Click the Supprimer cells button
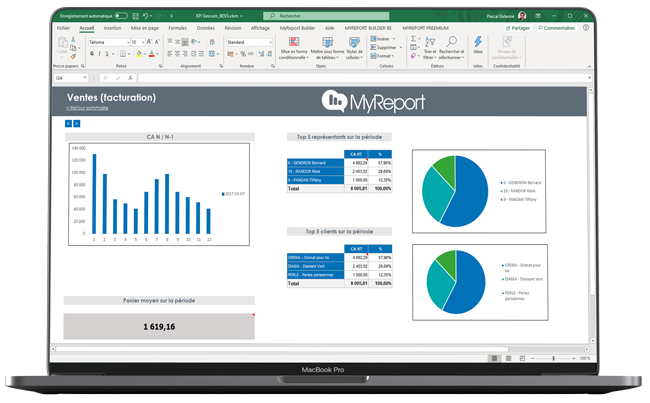 [386, 47]
